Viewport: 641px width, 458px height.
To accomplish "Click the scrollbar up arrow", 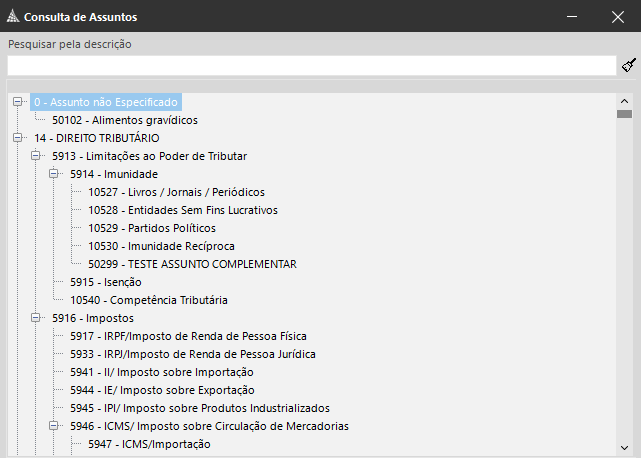I will click(x=624, y=101).
